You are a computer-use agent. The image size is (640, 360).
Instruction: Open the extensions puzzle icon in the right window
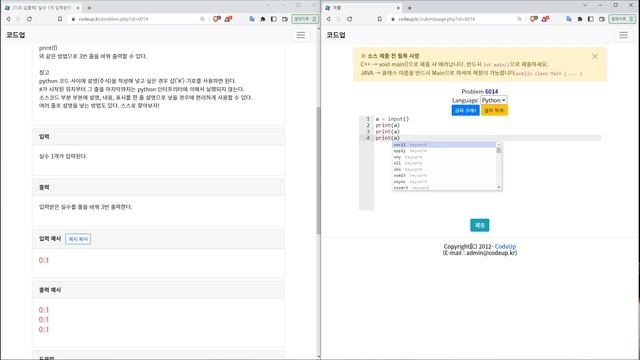pos(580,19)
